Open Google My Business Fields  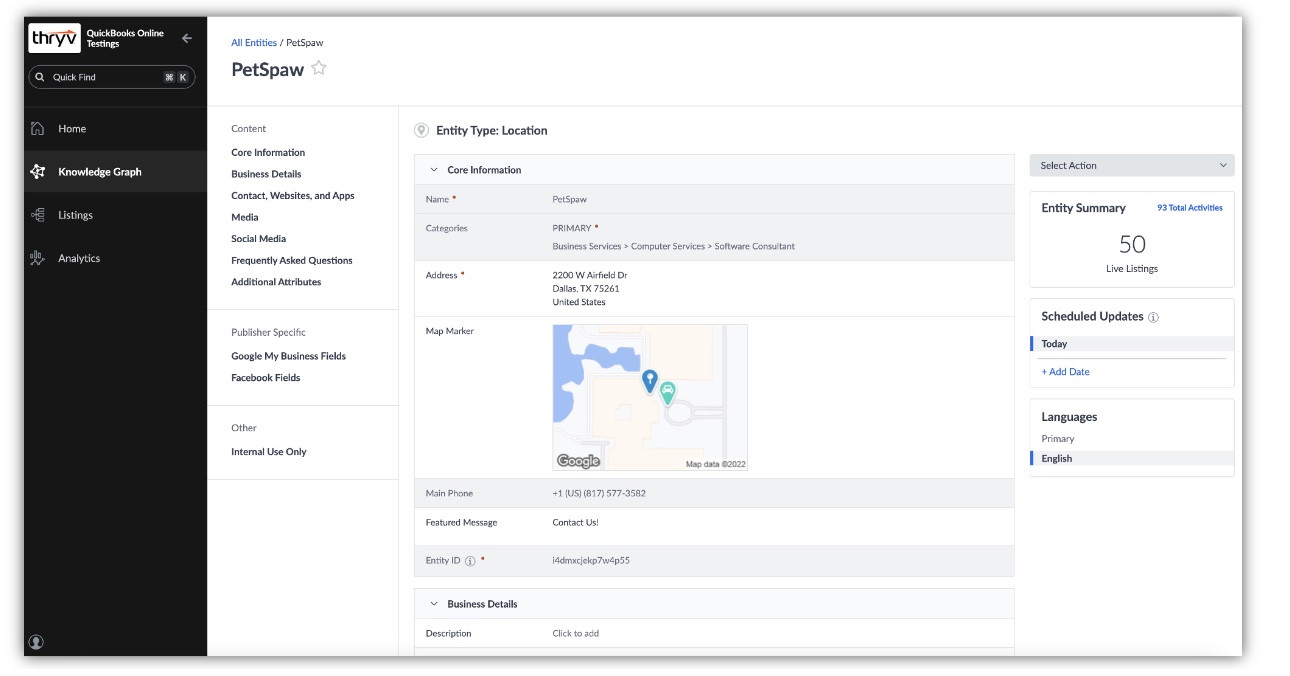pyautogui.click(x=289, y=356)
